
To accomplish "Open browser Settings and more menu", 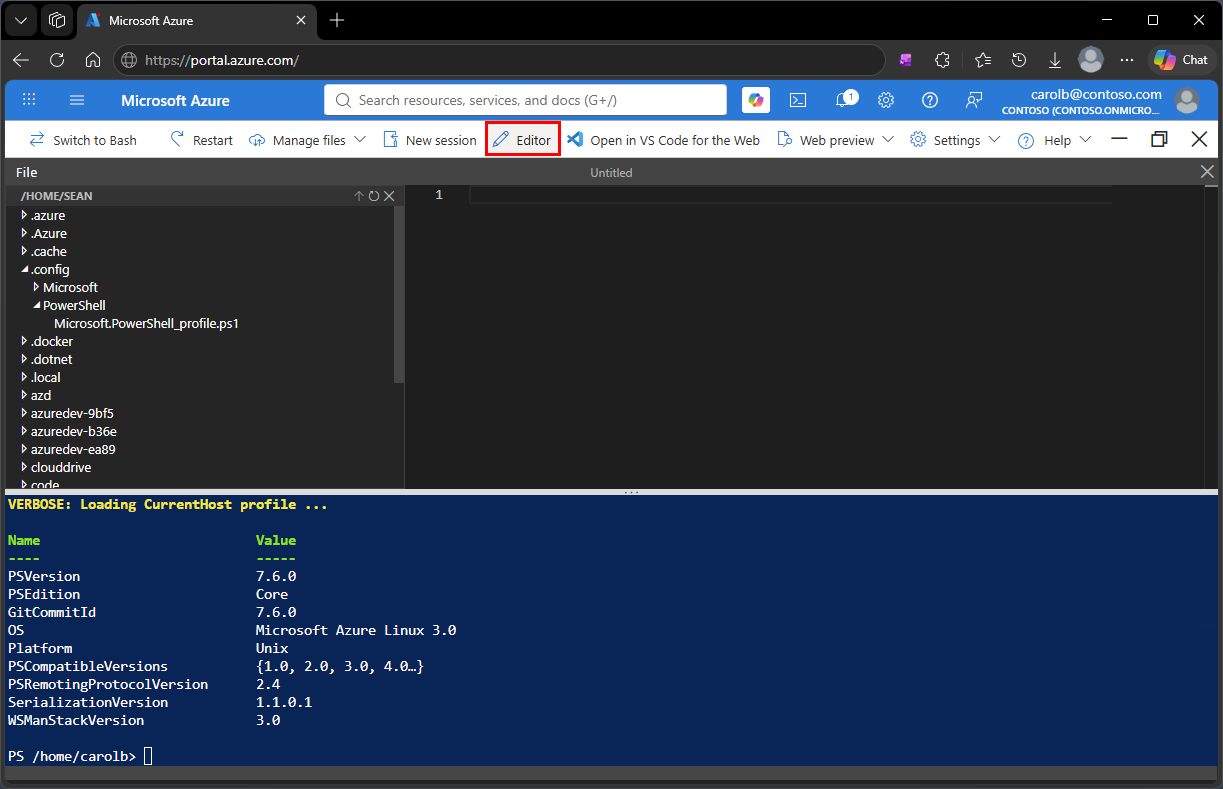I will tap(1127, 60).
